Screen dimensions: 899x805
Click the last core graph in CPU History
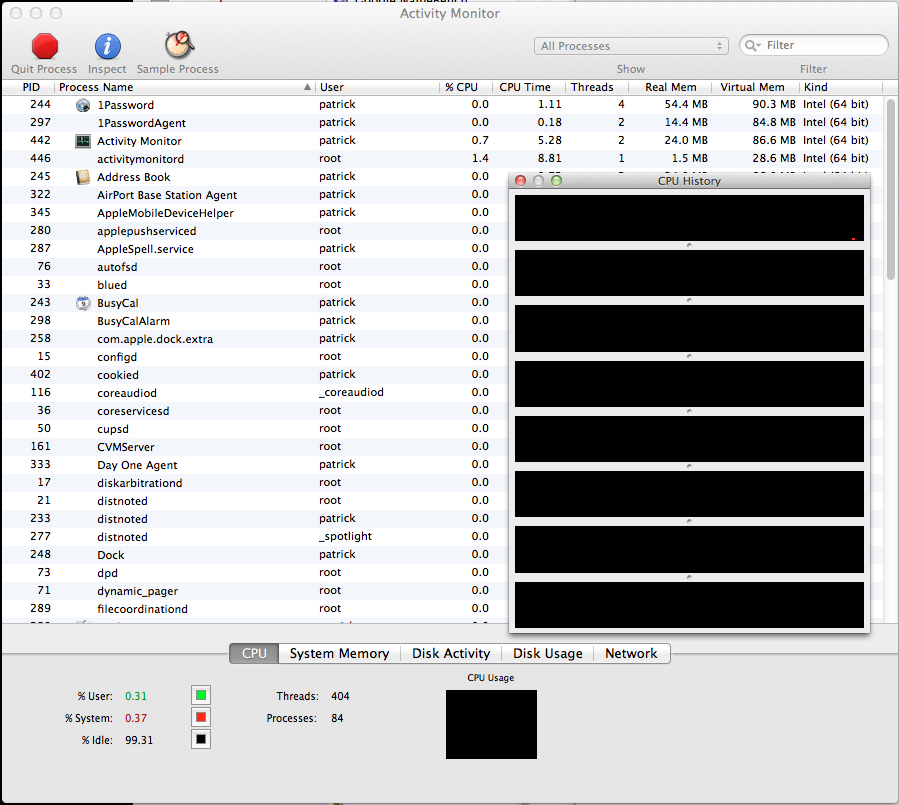[x=689, y=605]
